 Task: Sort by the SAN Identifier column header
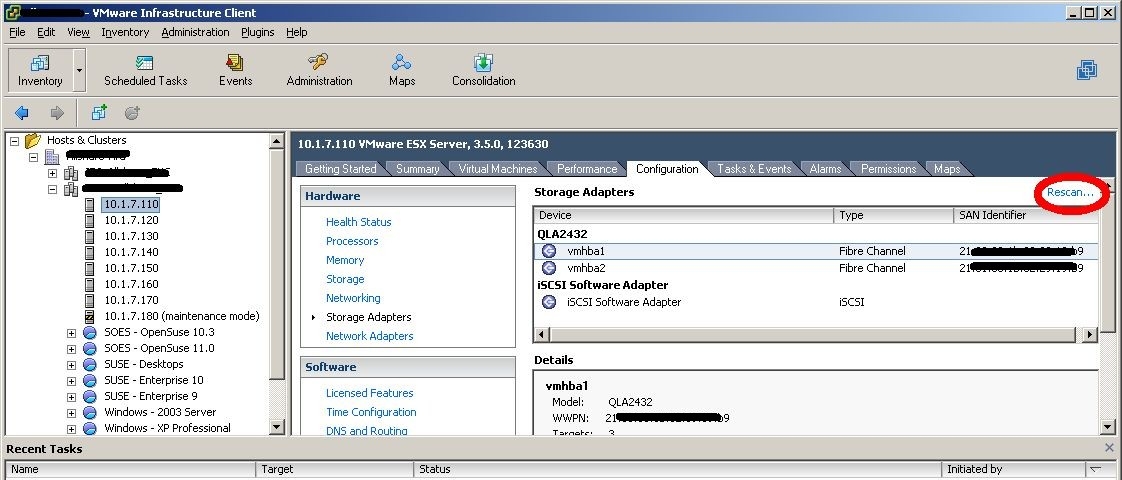click(x=1026, y=215)
